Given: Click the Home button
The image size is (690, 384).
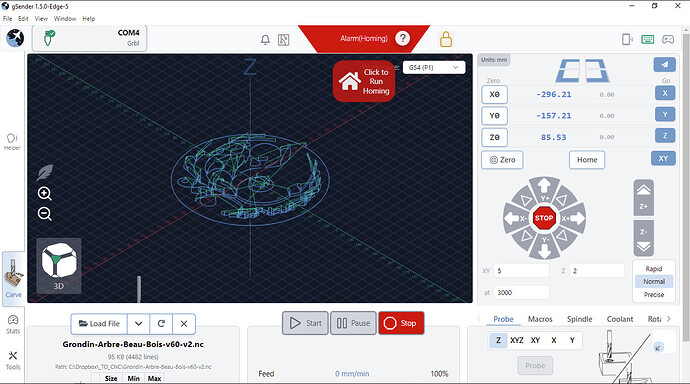Looking at the screenshot, I should 587,160.
